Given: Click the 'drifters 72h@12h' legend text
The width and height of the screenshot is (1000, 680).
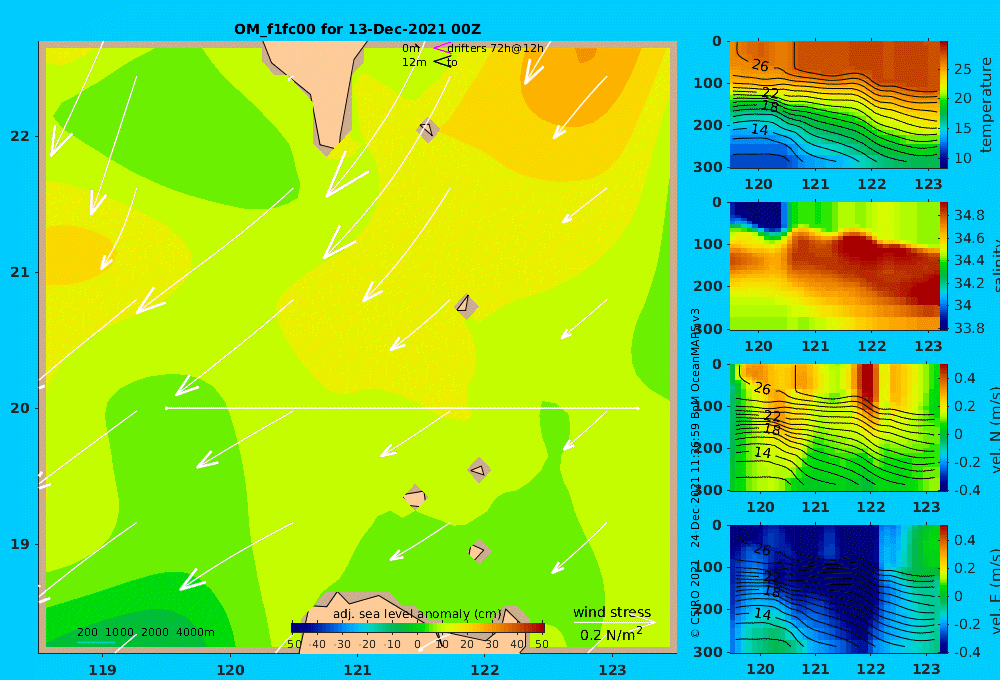Looking at the screenshot, I should pos(496,48).
